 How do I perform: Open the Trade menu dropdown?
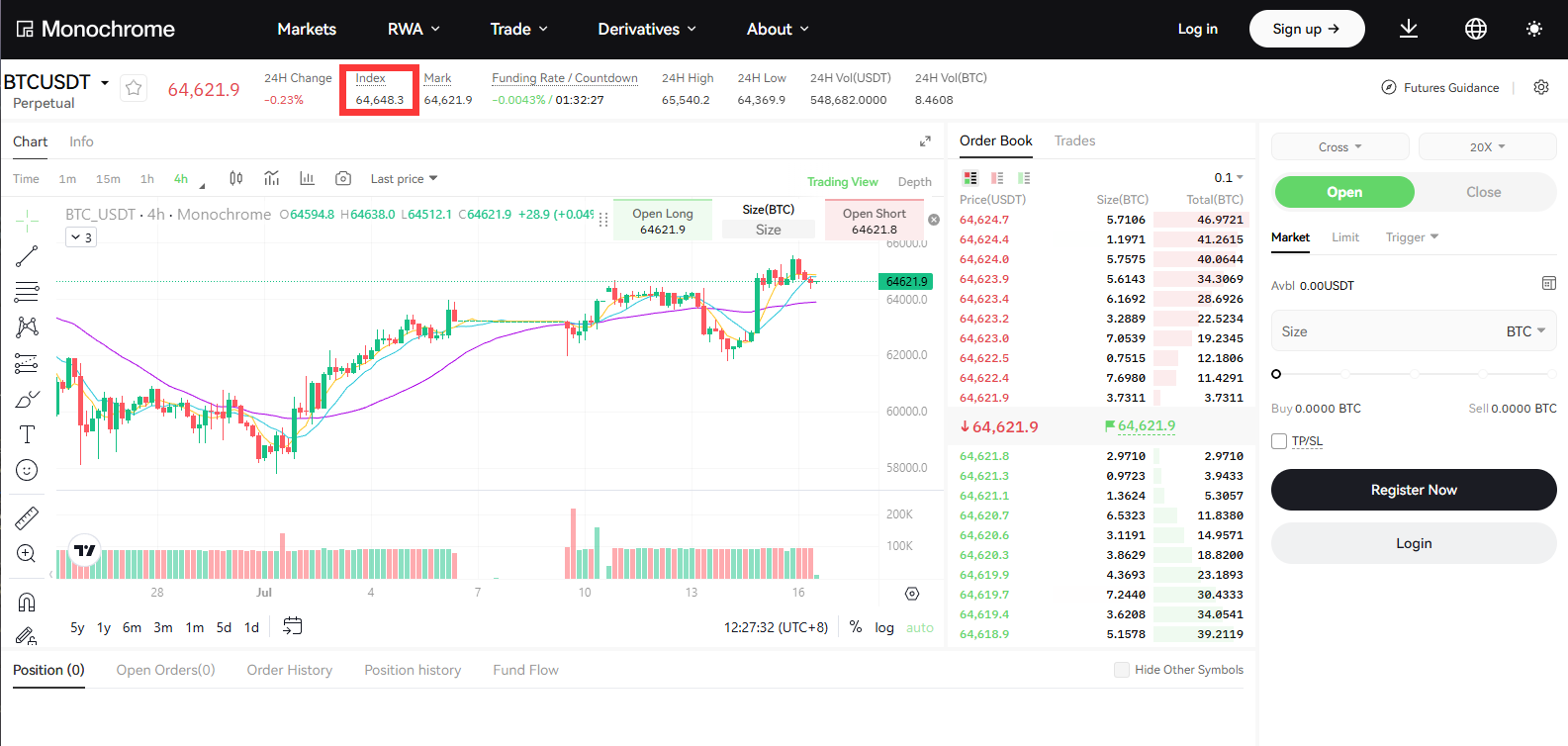[x=519, y=29]
